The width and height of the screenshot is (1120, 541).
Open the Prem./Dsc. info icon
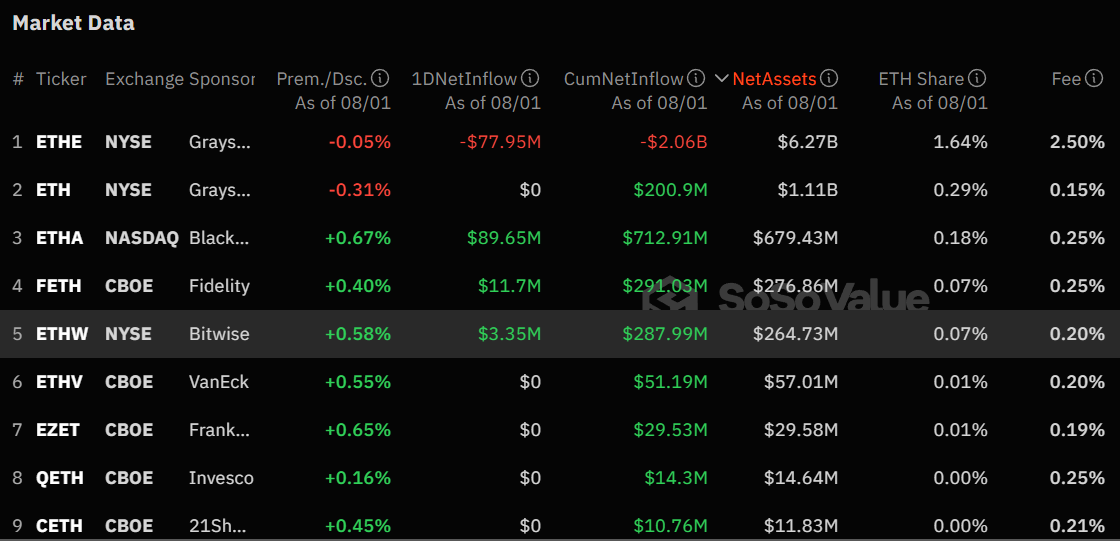(x=381, y=78)
